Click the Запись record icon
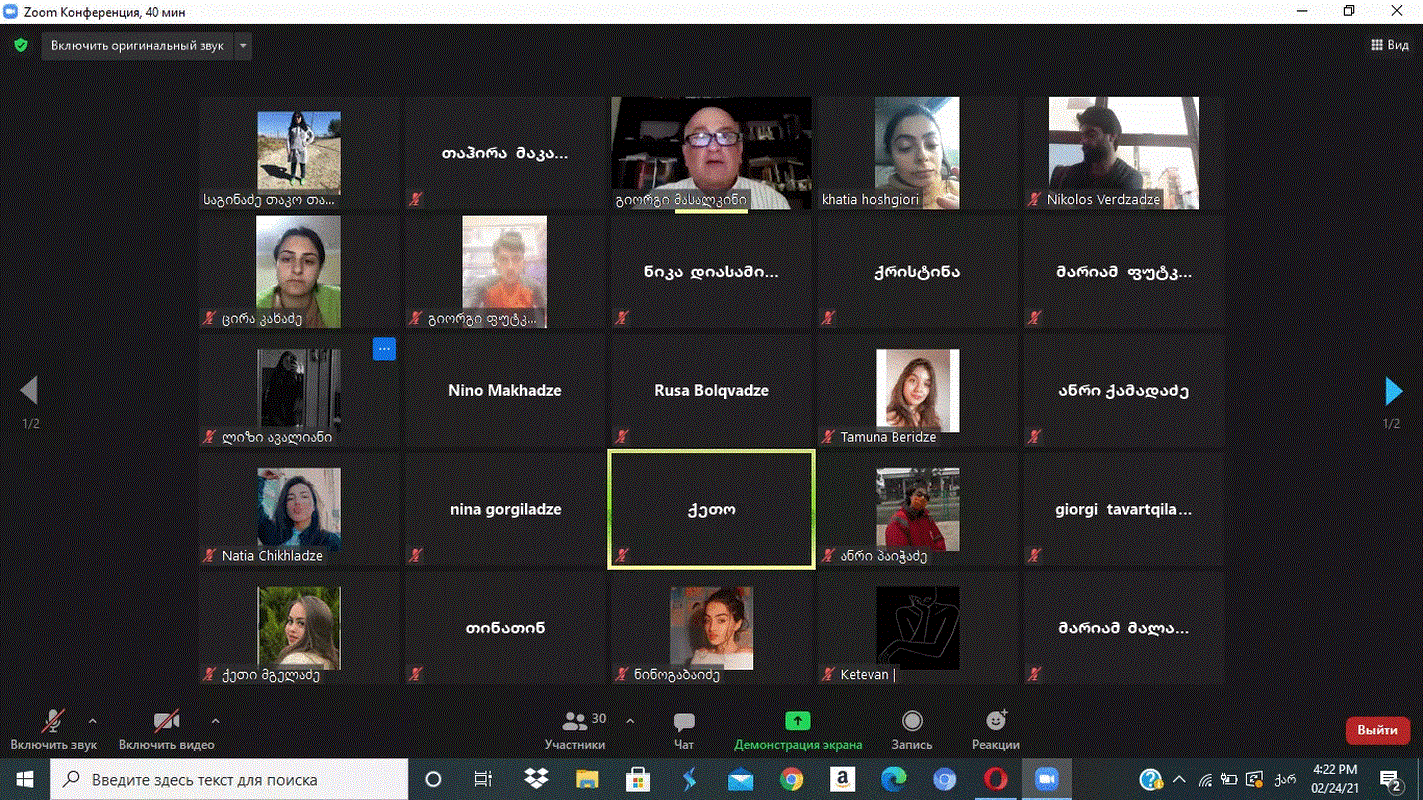Screen dimensions: 1423x800 coord(912,722)
